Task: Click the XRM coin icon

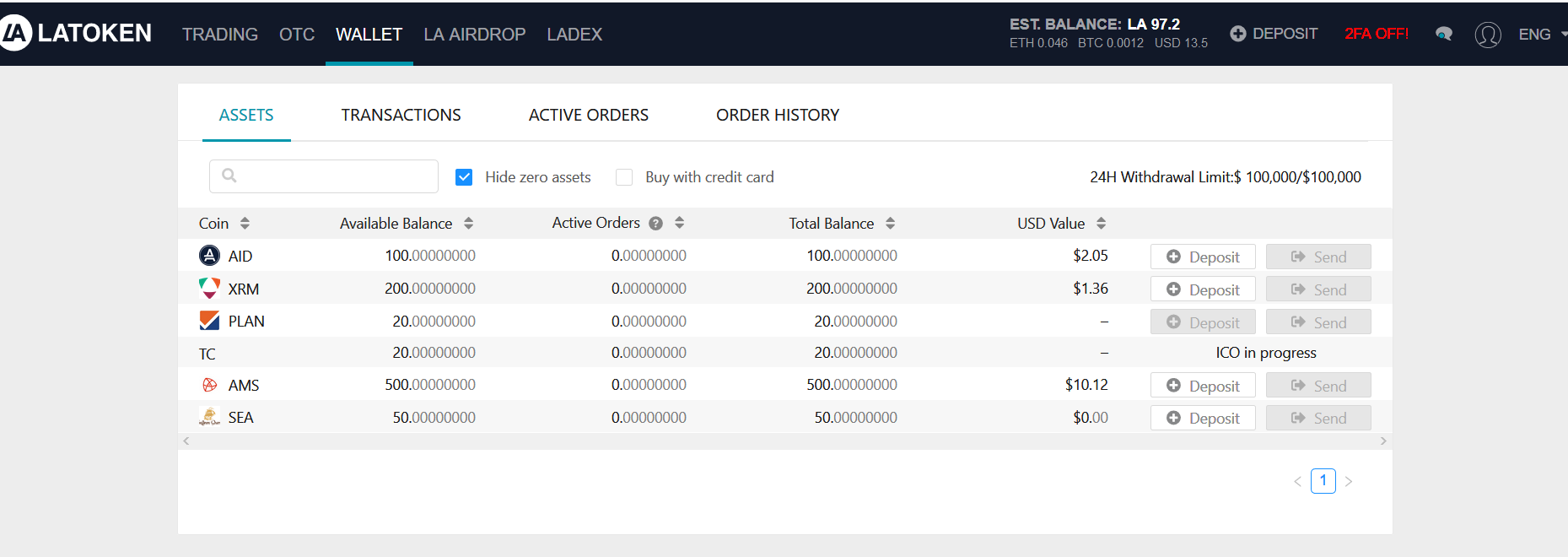Action: click(x=209, y=289)
